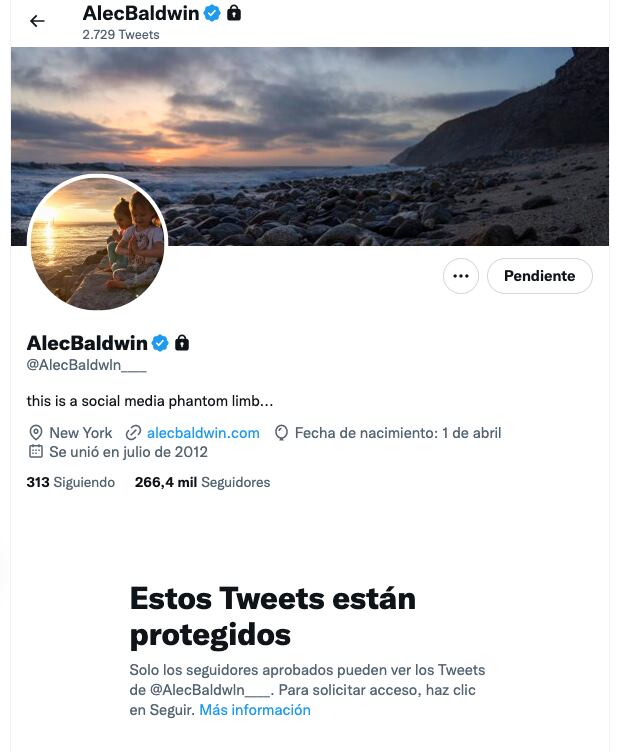Open the three-dots more options menu
This screenshot has height=752, width=618.
click(x=461, y=276)
